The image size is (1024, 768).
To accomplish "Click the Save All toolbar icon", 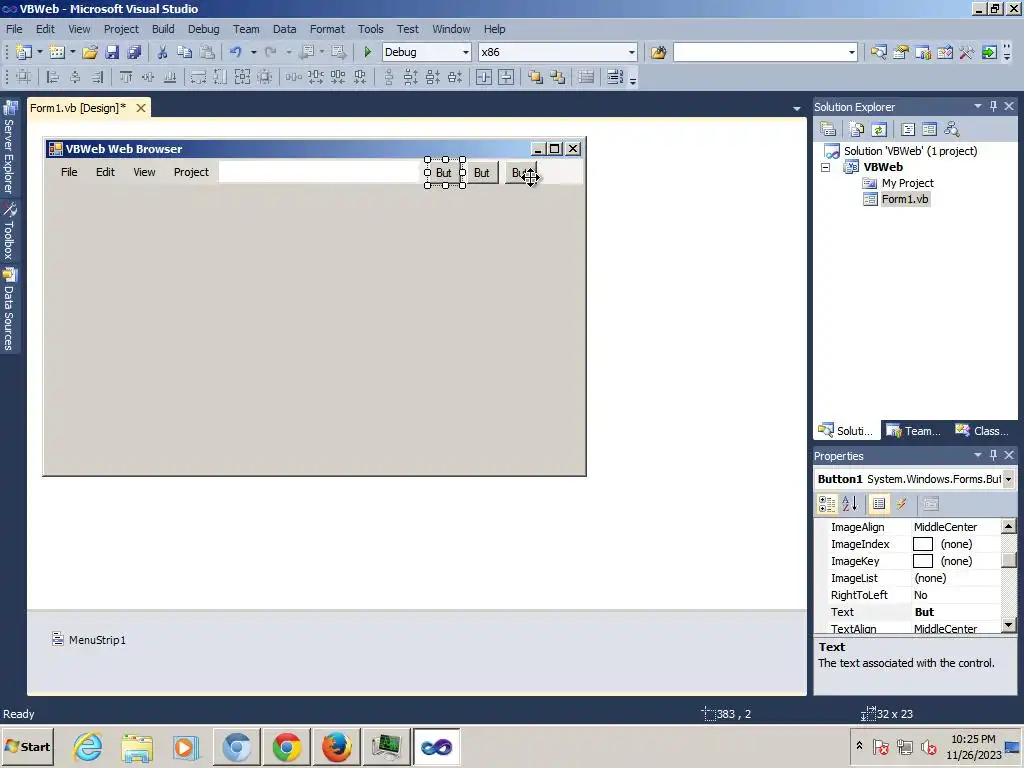I will click(x=135, y=52).
